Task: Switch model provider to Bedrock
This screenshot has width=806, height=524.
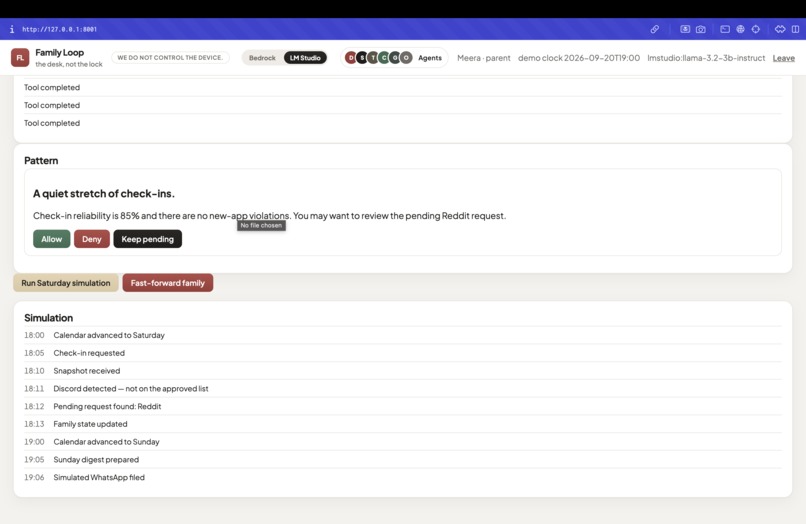Action: 262,58
